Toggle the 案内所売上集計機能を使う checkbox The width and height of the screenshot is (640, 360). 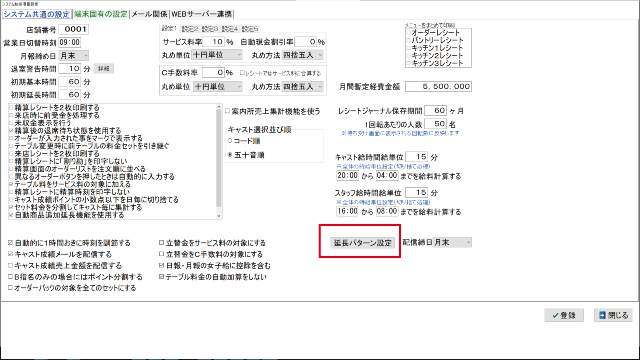coord(228,111)
